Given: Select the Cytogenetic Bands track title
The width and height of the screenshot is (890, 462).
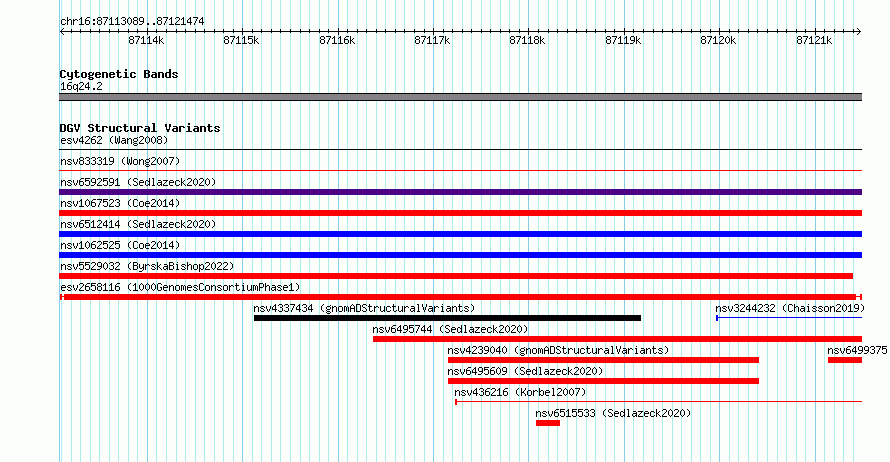Looking at the screenshot, I should click(119, 74).
